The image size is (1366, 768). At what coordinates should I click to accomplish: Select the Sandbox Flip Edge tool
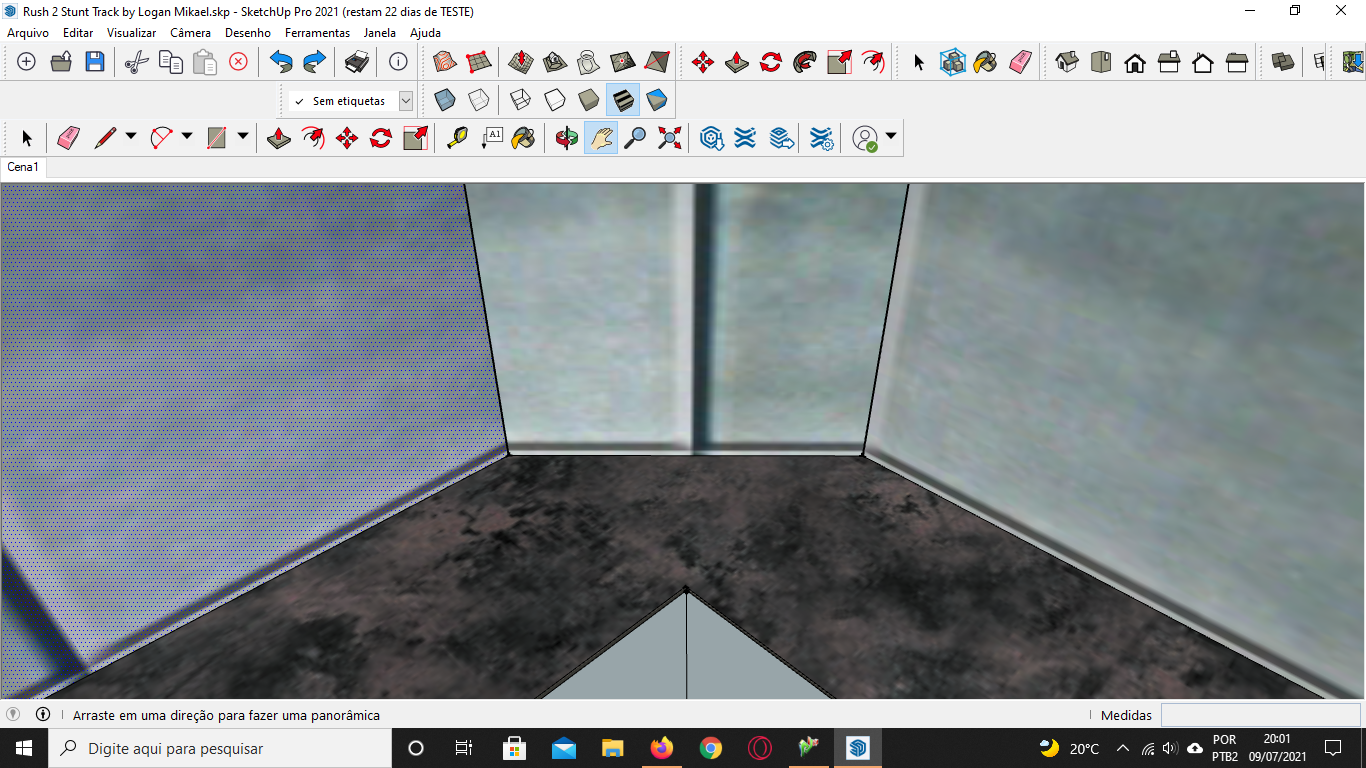click(657, 62)
